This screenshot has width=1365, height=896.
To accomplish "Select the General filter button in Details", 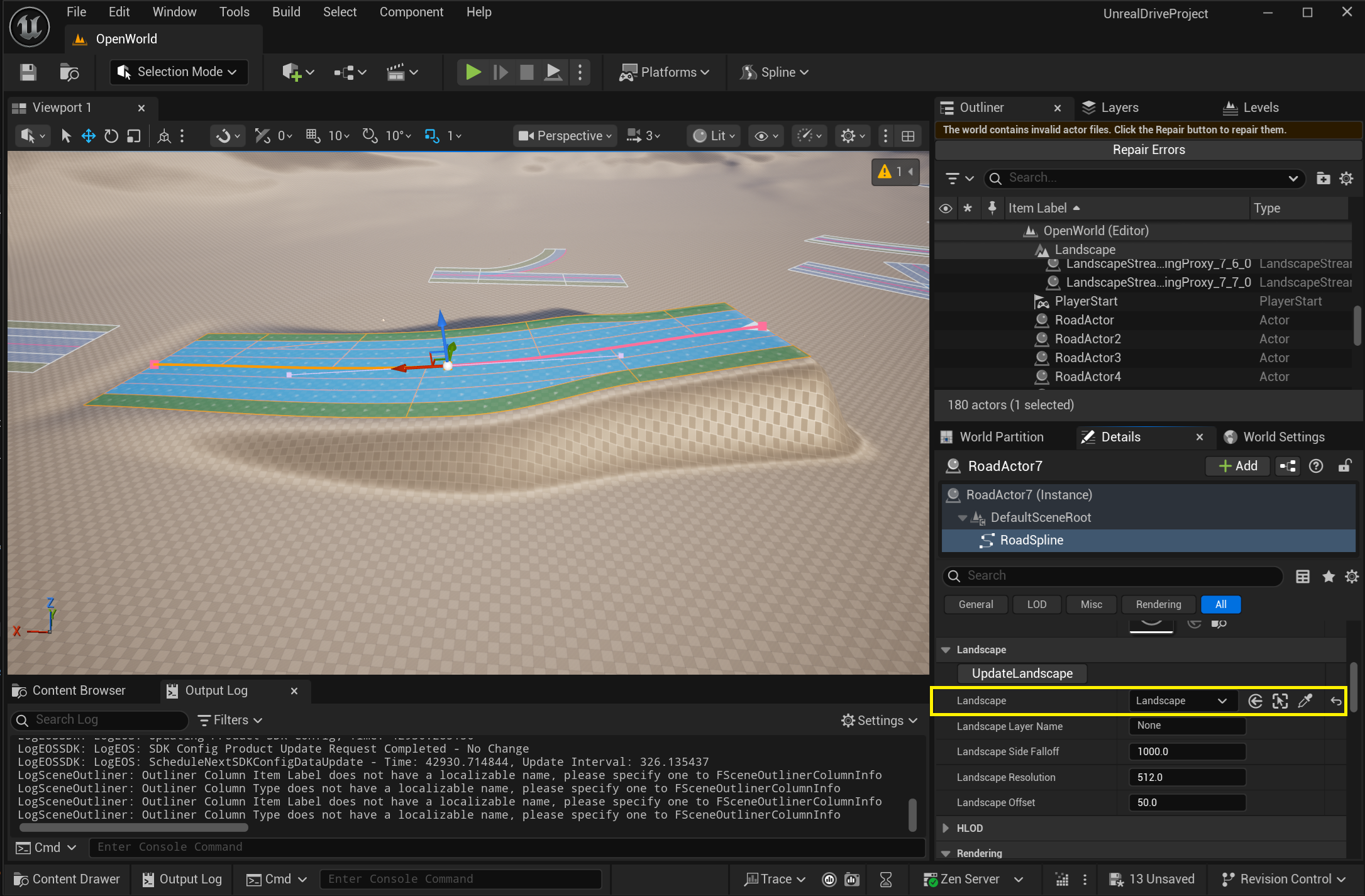I will (976, 604).
